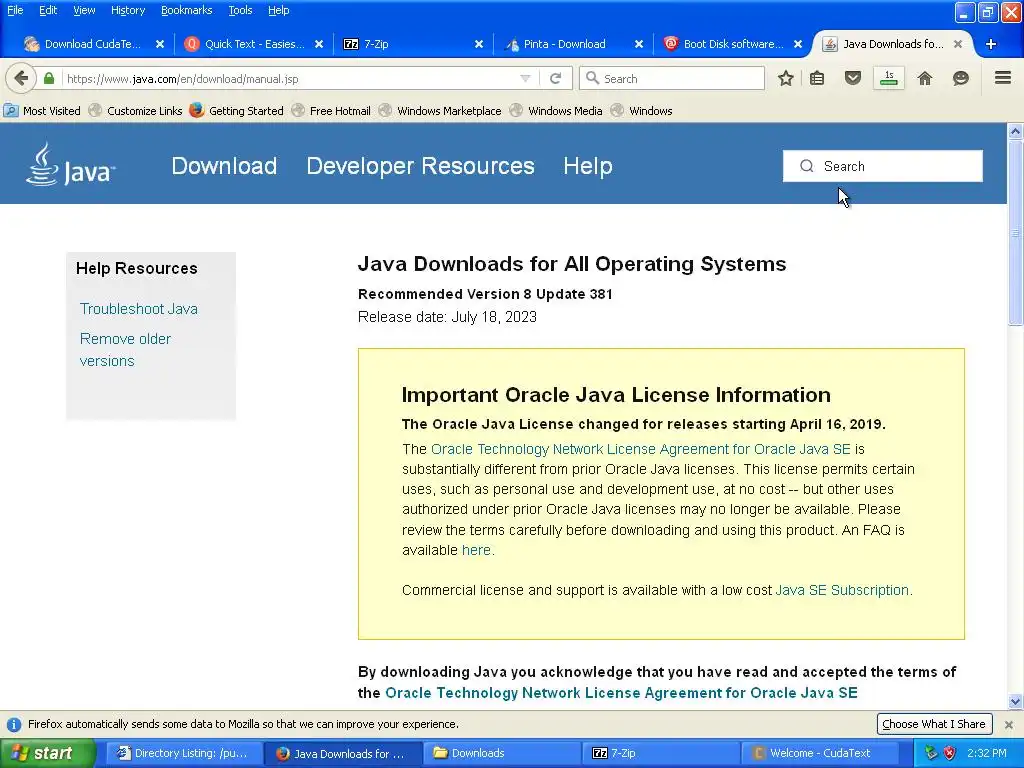Viewport: 1024px width, 768px height.
Task: Open the Bookmarks menu
Action: [187, 10]
